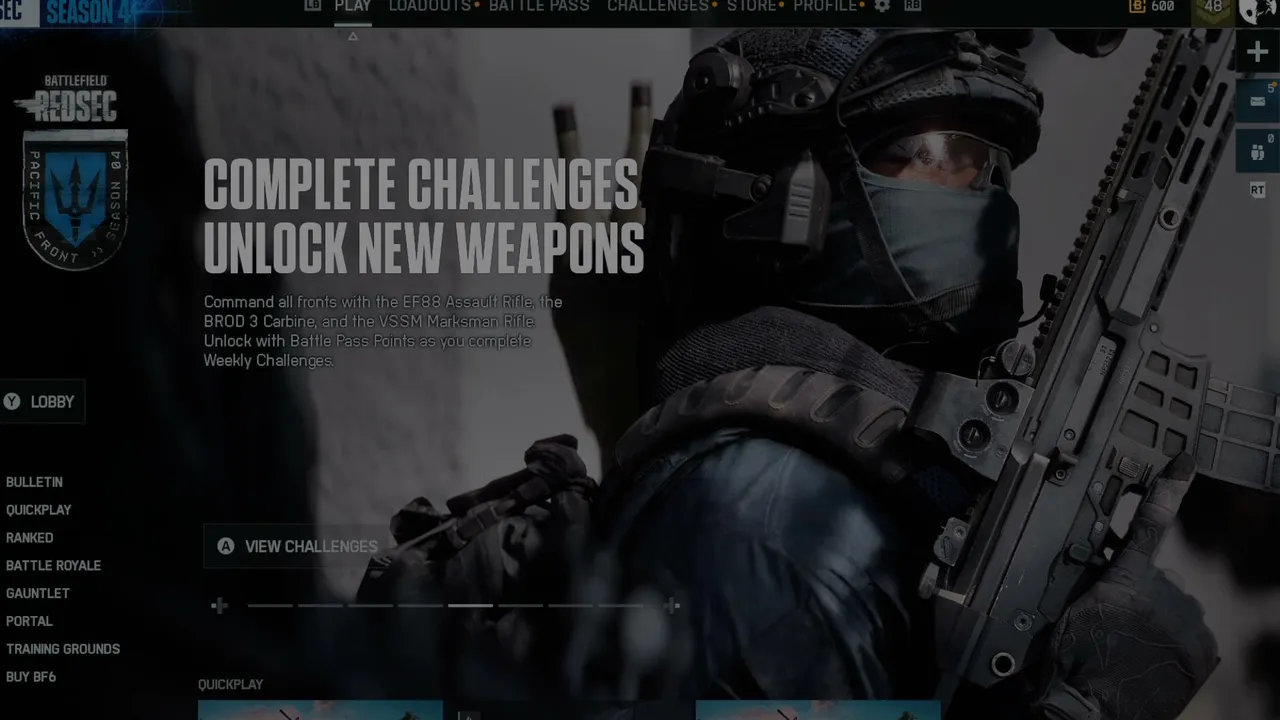Click the 'Command all fronts' description paragraph
1280x720 pixels.
[383, 331]
